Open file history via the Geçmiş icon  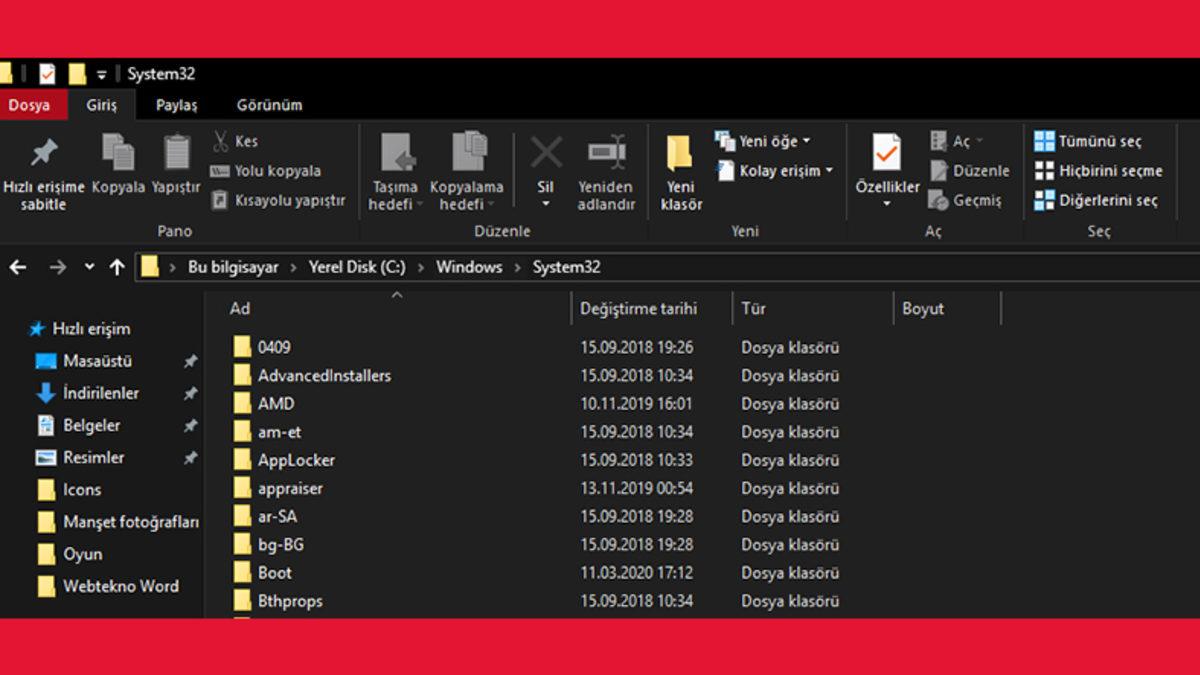pos(968,200)
